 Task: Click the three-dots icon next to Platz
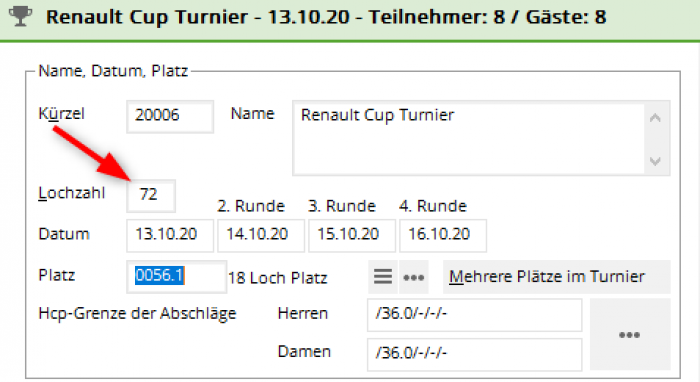point(413,277)
